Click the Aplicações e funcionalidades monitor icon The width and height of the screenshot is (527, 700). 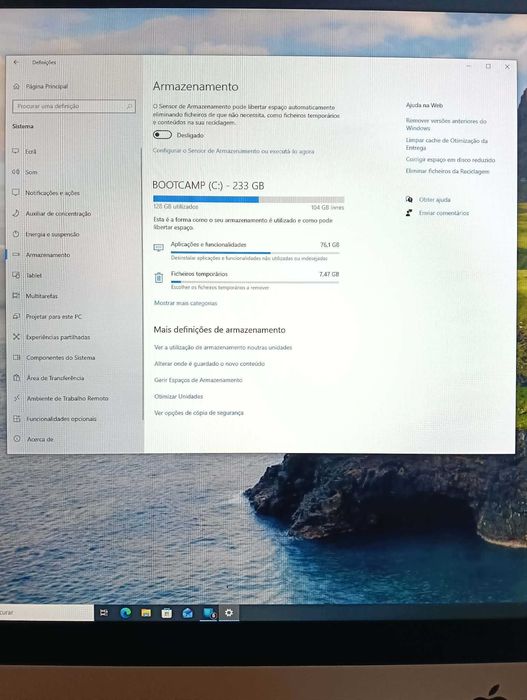pos(159,248)
